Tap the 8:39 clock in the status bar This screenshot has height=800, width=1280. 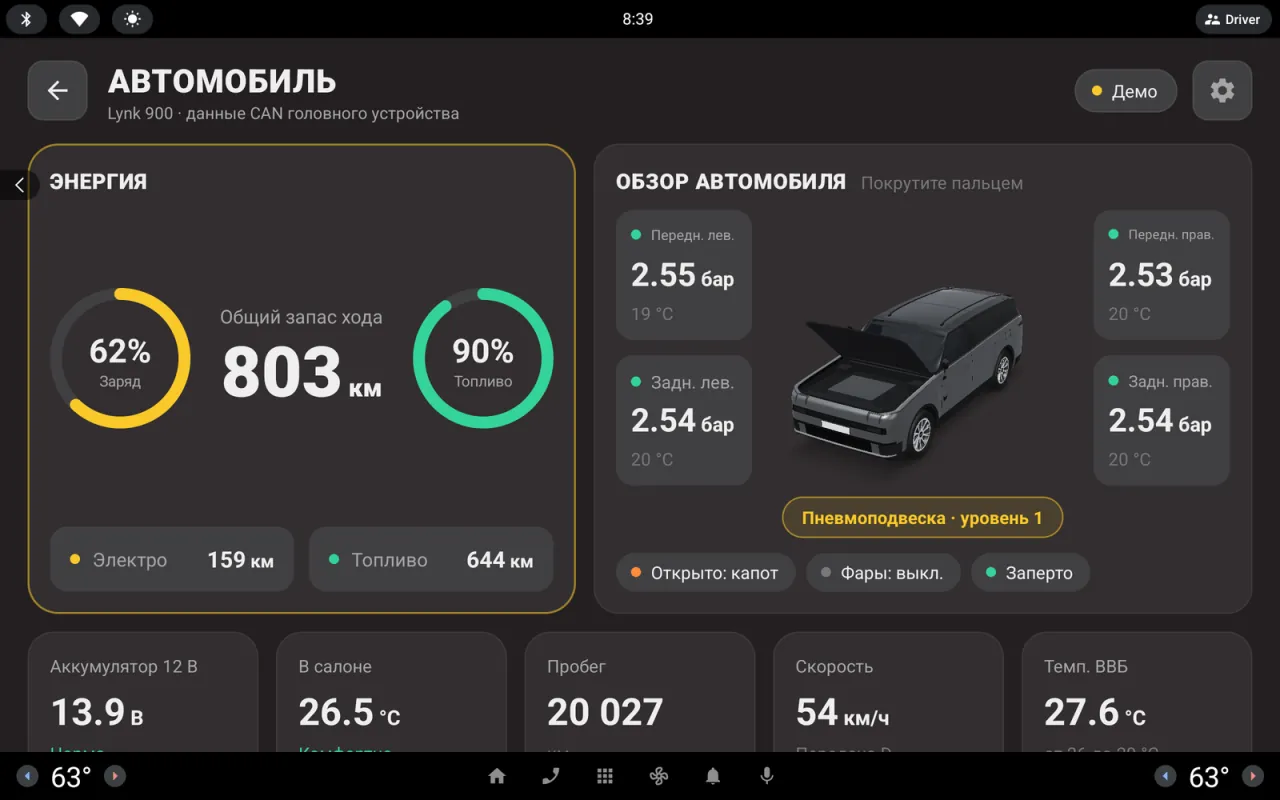pyautogui.click(x=638, y=19)
